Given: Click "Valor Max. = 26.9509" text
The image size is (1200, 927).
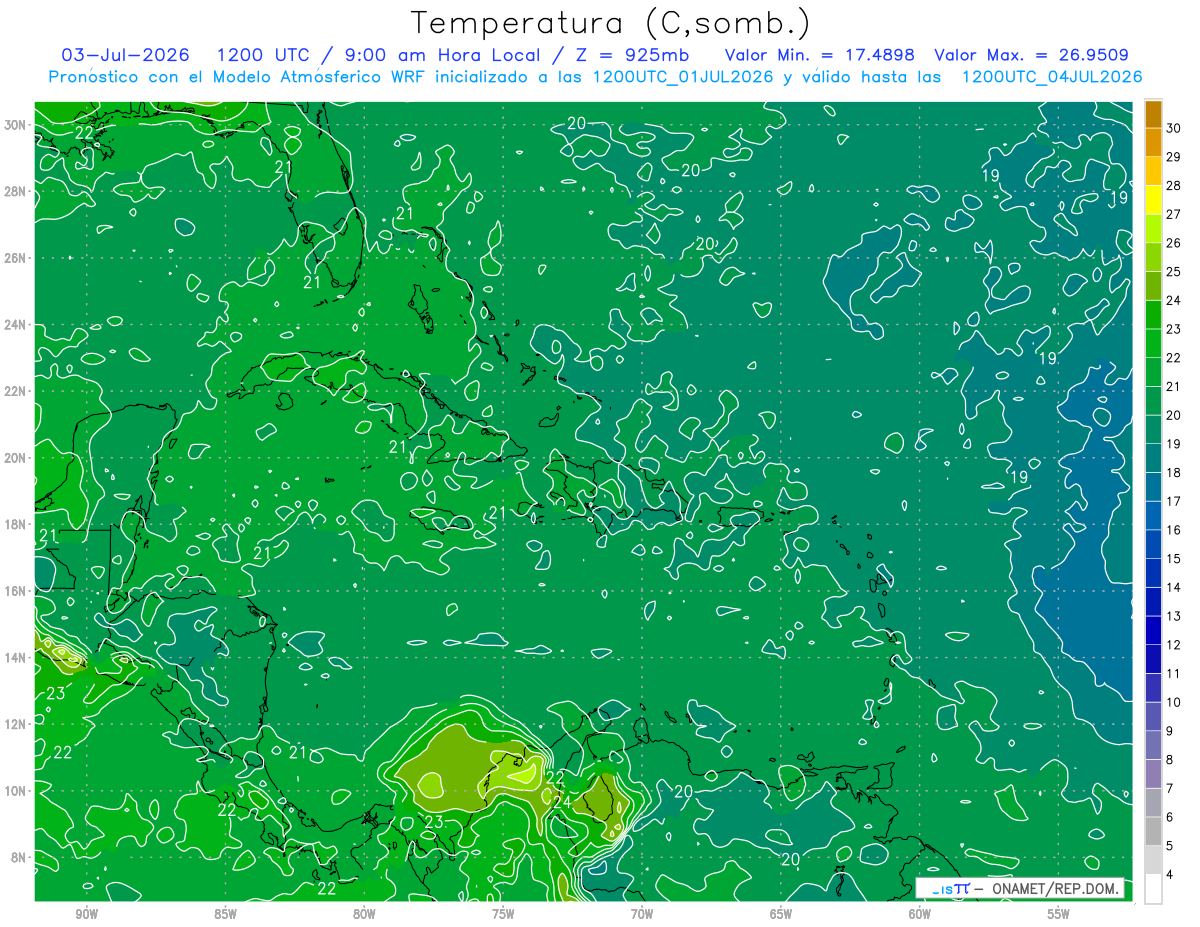Looking at the screenshot, I should 1031,55.
